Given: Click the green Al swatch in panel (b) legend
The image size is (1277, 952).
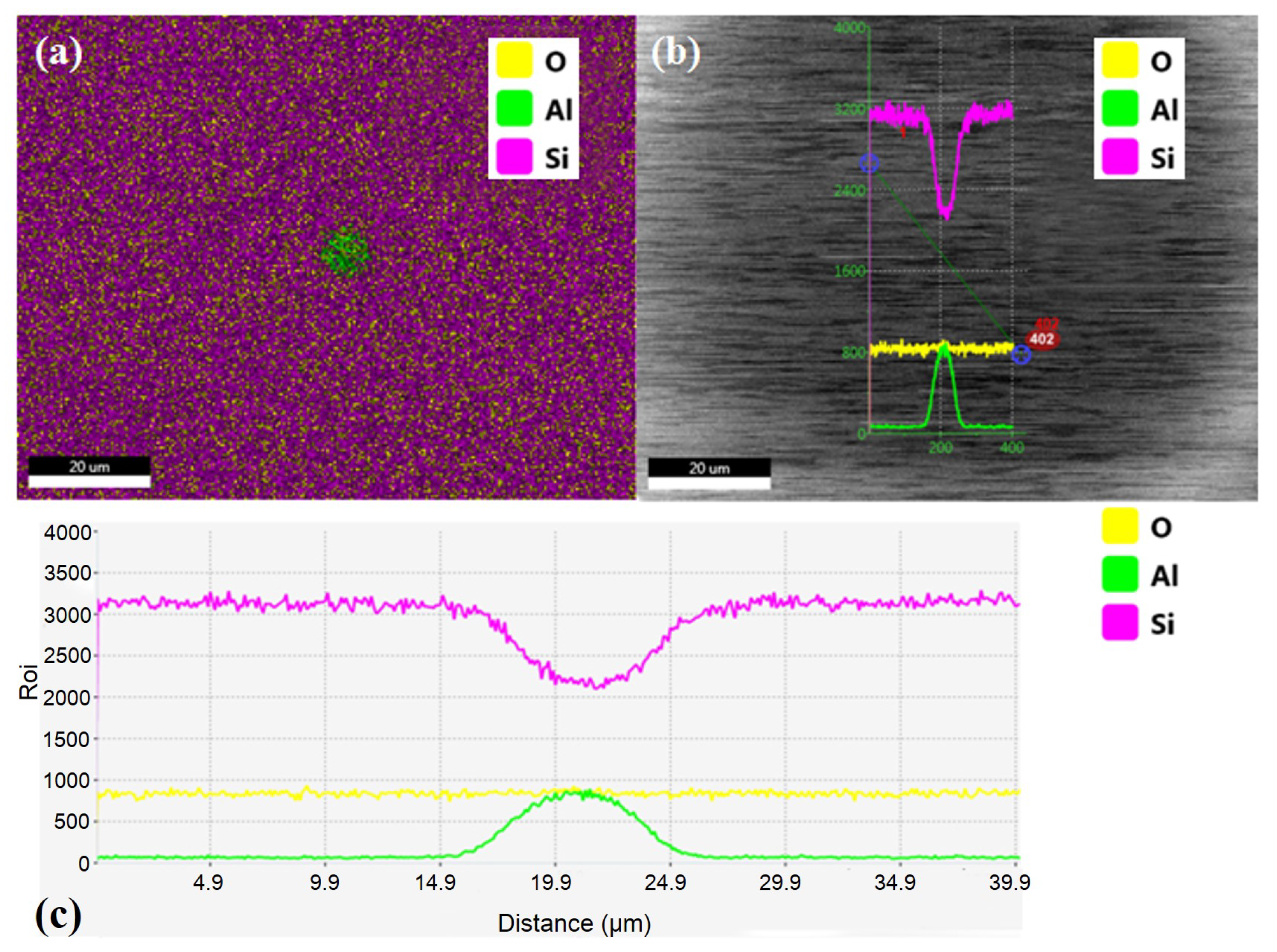Looking at the screenshot, I should (1119, 108).
